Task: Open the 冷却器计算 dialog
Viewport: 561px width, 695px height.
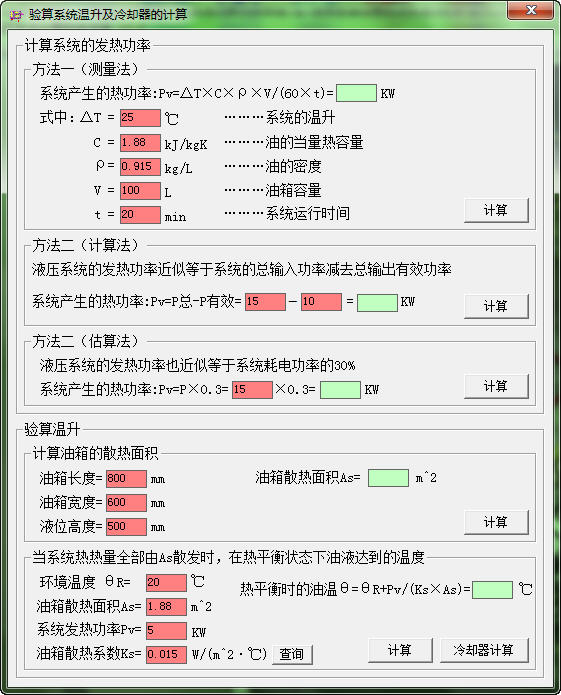Action: [484, 650]
